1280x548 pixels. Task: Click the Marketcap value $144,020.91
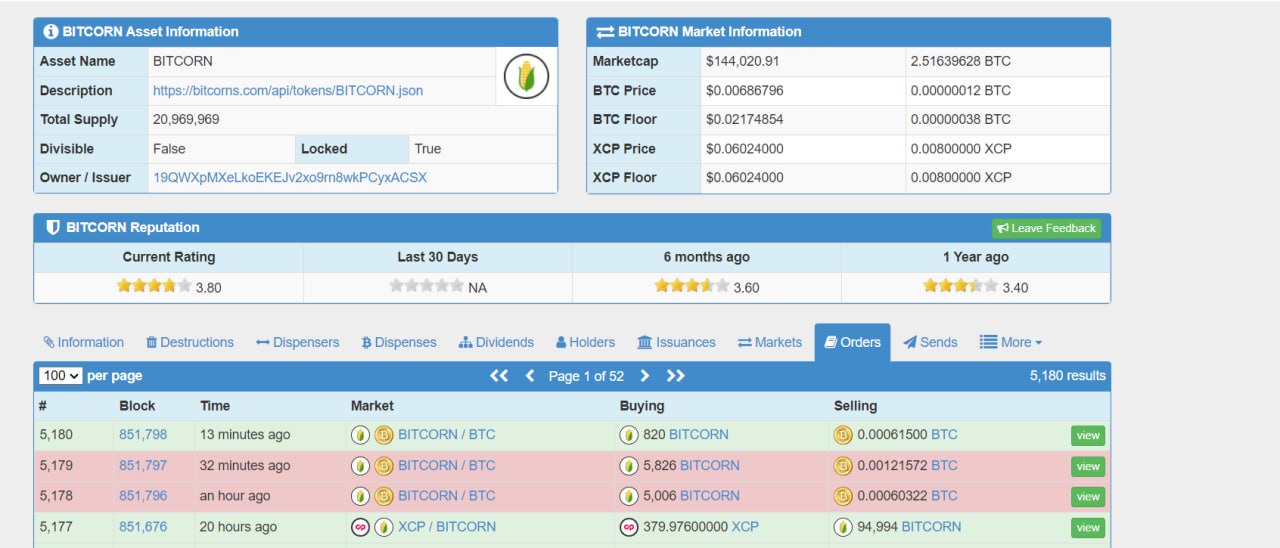click(x=743, y=61)
